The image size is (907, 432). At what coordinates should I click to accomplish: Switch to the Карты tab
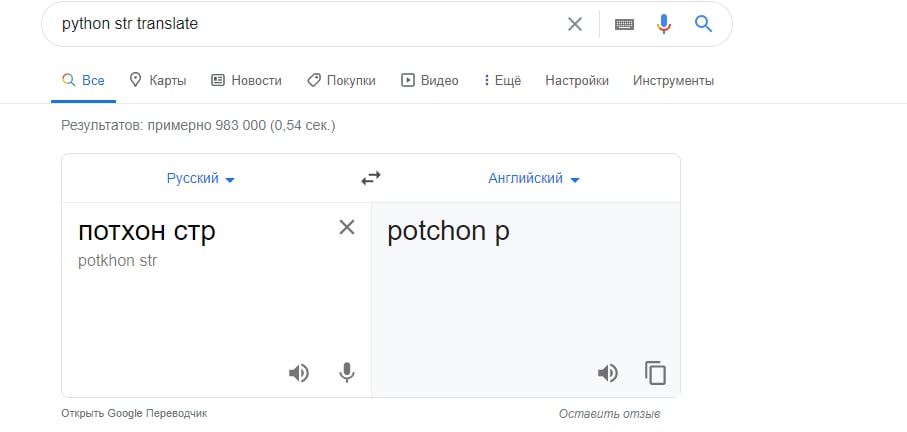pyautogui.click(x=158, y=81)
